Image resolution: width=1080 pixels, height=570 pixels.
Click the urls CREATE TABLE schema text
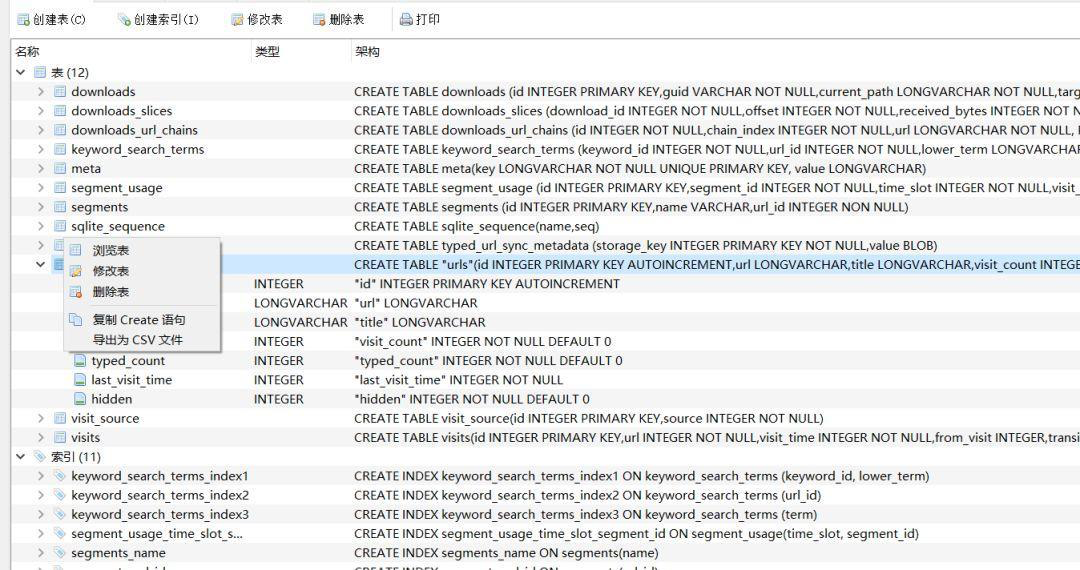[x=716, y=264]
